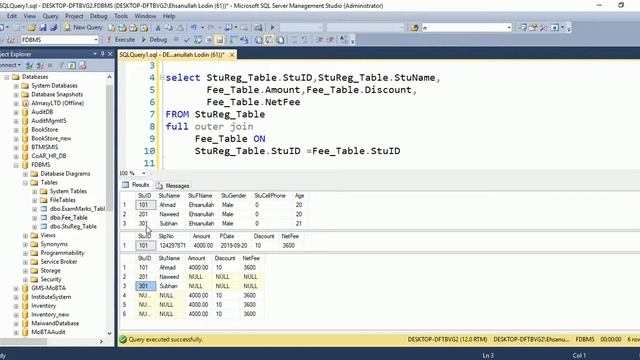Click the NetFee header in bottom grid
Image resolution: width=640 pixels, height=360 pixels.
pos(251,258)
